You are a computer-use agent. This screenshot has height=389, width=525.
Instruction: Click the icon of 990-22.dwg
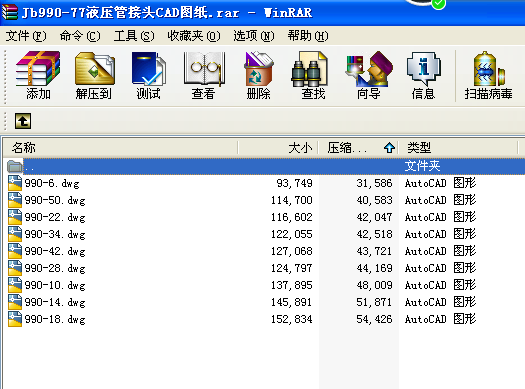(x=15, y=217)
